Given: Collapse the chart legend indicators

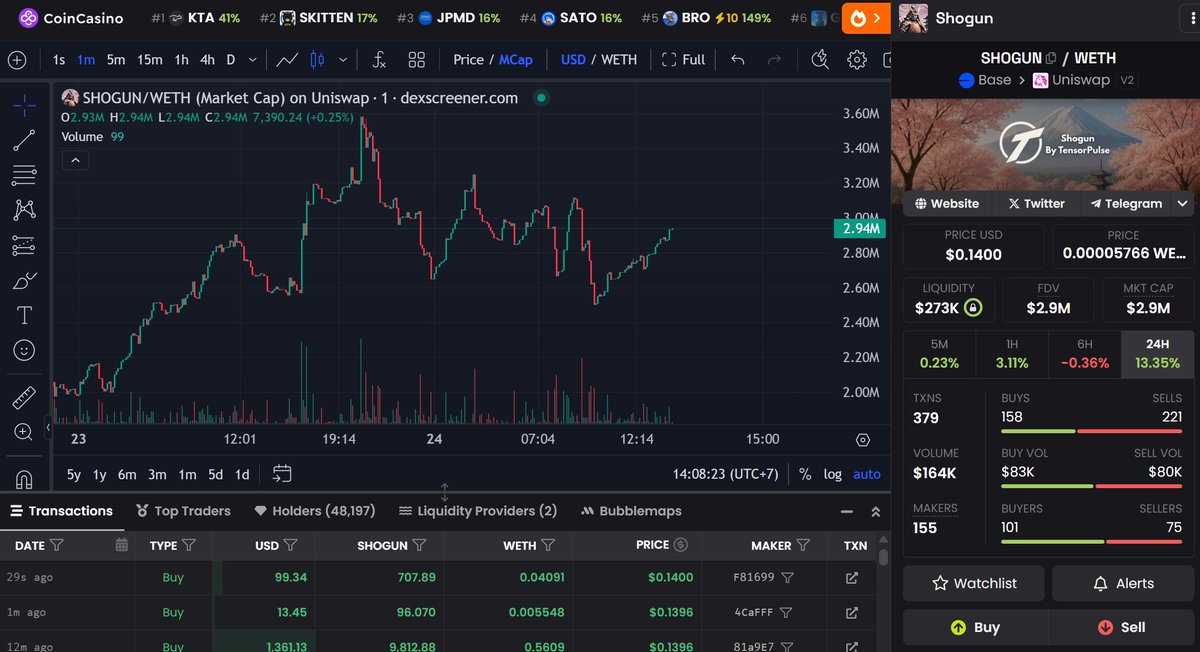Looking at the screenshot, I should pyautogui.click(x=76, y=160).
